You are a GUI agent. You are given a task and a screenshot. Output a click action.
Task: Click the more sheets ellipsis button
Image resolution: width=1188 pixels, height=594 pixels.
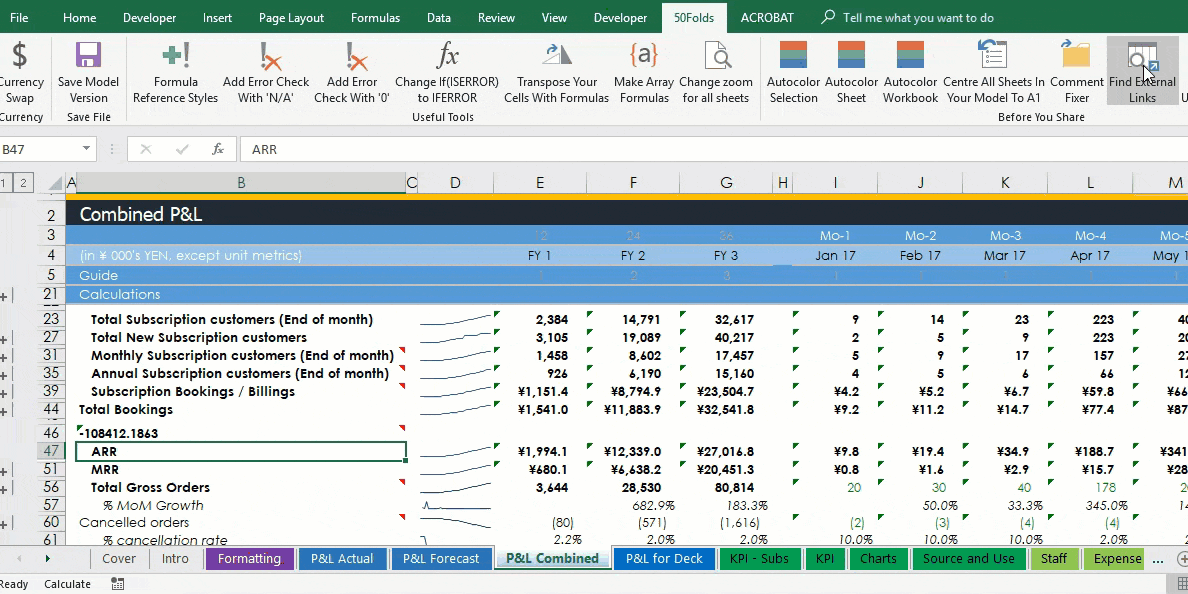click(x=1158, y=560)
